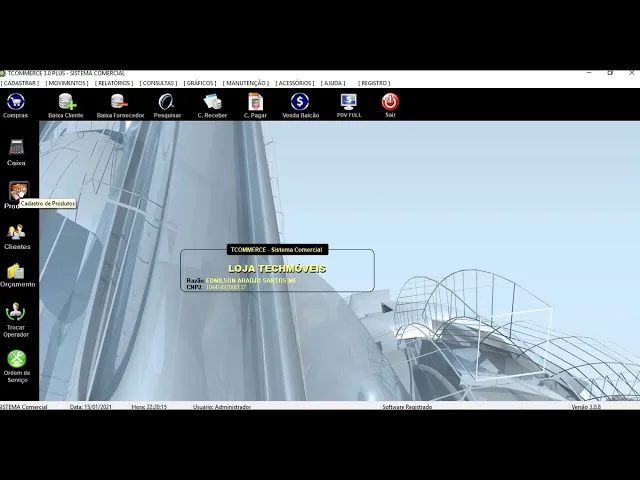The width and height of the screenshot is (640, 480).
Task: Click Usuário: Administrador in status bar
Action: (x=222, y=407)
